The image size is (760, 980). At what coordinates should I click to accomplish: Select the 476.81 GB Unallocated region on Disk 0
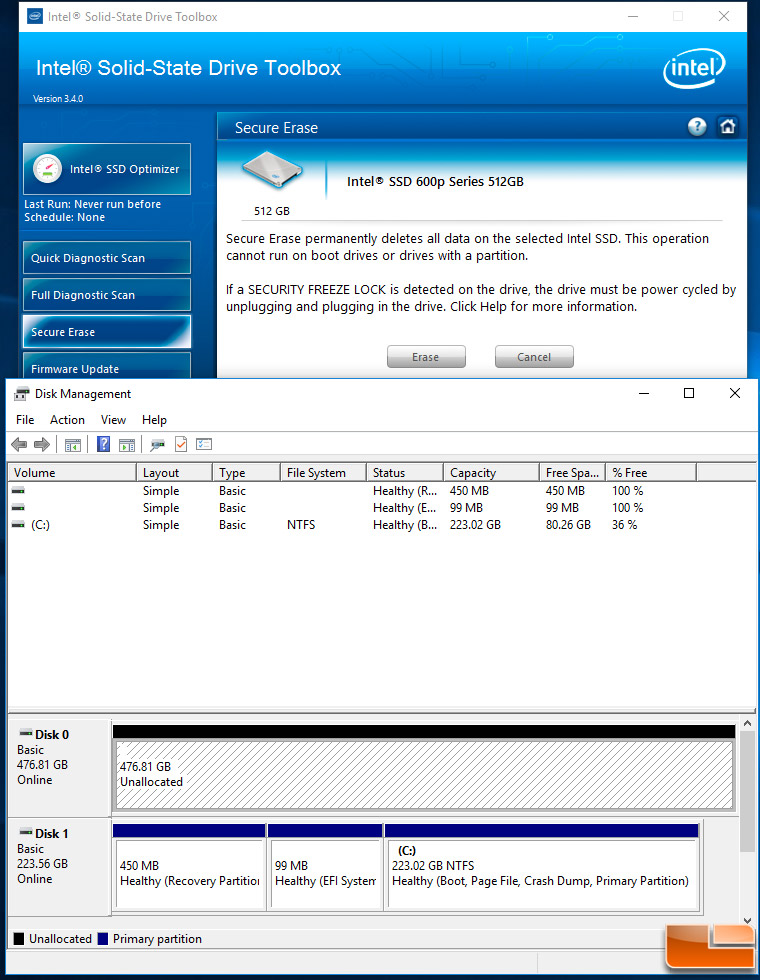(x=424, y=774)
